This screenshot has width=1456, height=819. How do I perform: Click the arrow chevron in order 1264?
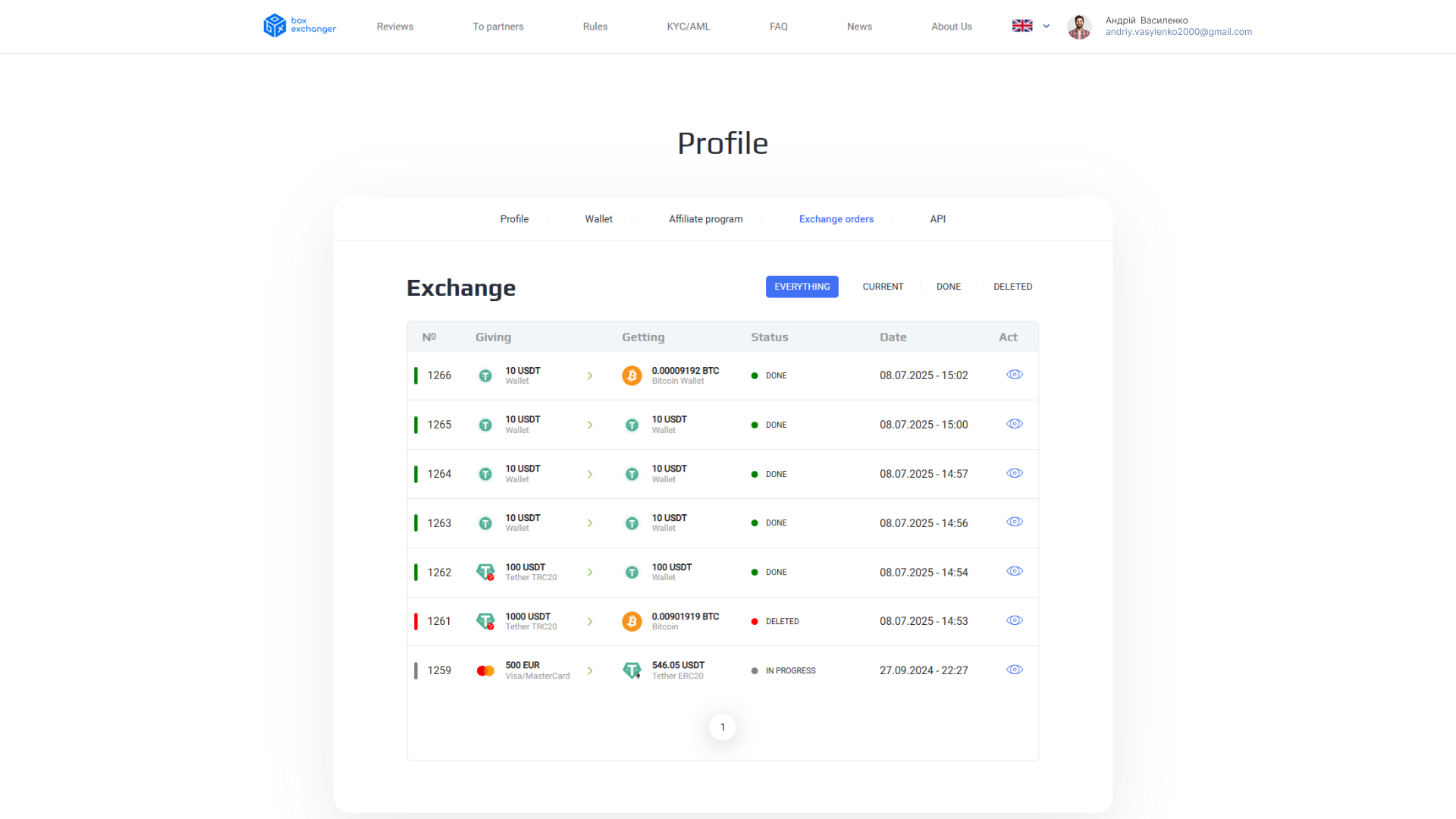click(x=590, y=474)
